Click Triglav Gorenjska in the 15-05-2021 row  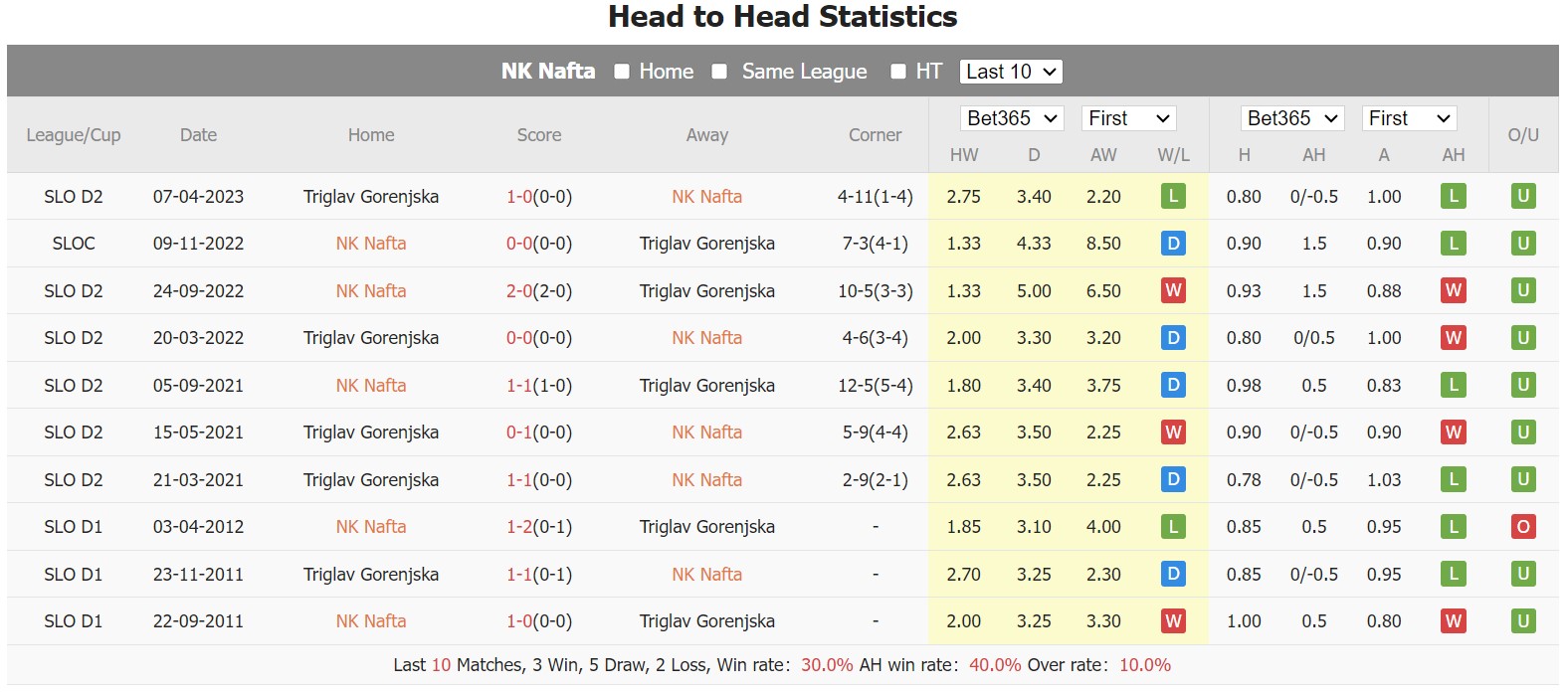(371, 432)
